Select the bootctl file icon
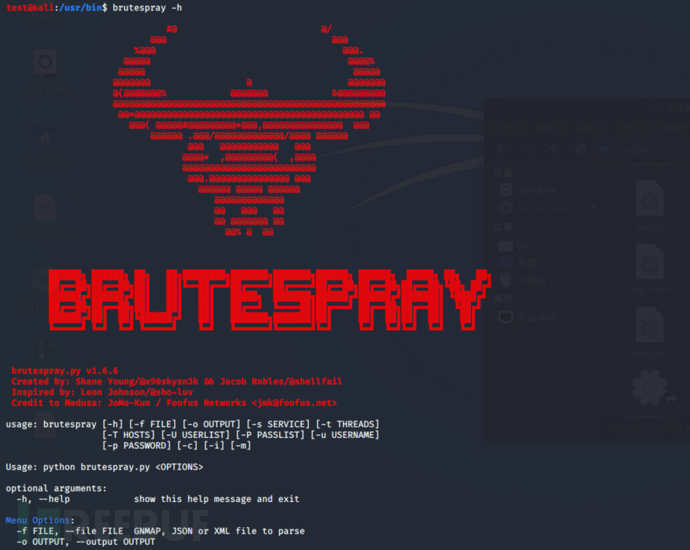690x550 pixels. coord(650,196)
